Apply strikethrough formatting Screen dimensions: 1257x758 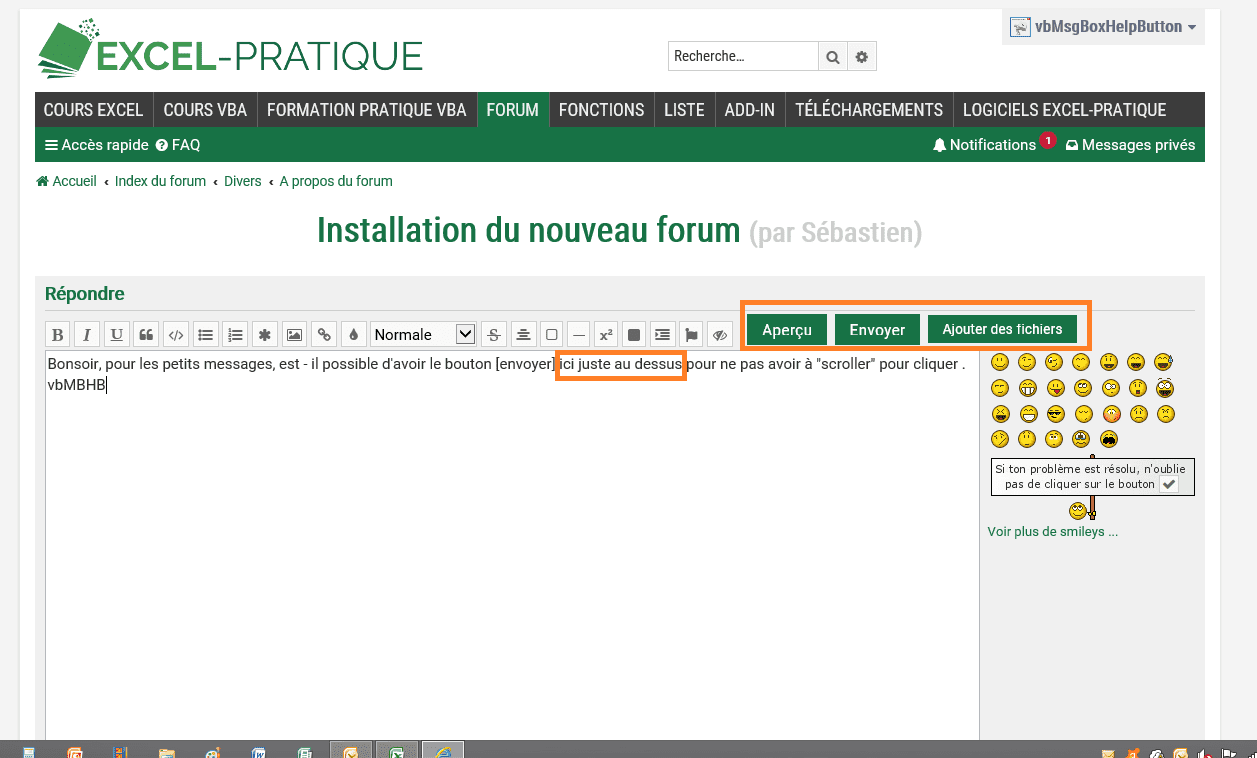pos(494,335)
